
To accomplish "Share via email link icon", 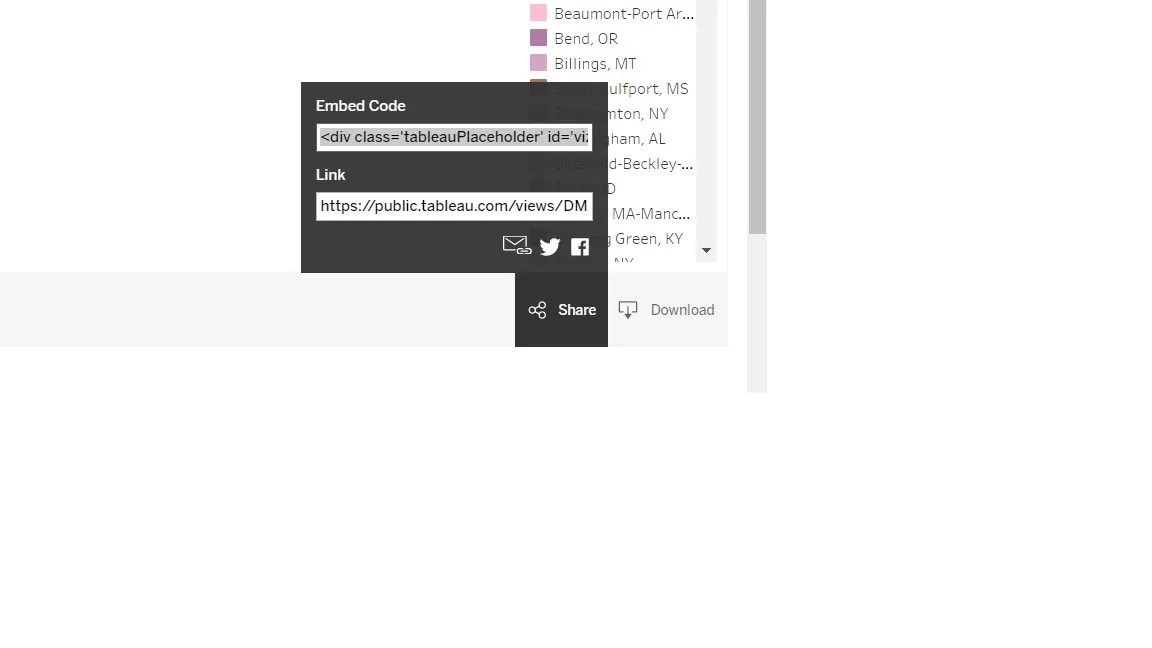I will pyautogui.click(x=516, y=245).
